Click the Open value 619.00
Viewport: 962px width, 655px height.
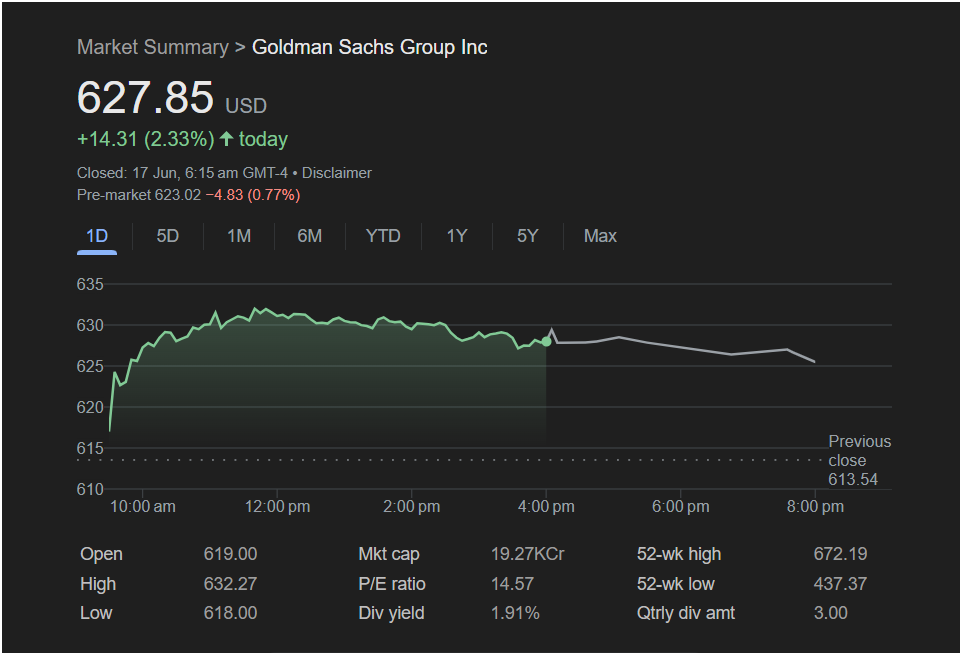point(230,554)
